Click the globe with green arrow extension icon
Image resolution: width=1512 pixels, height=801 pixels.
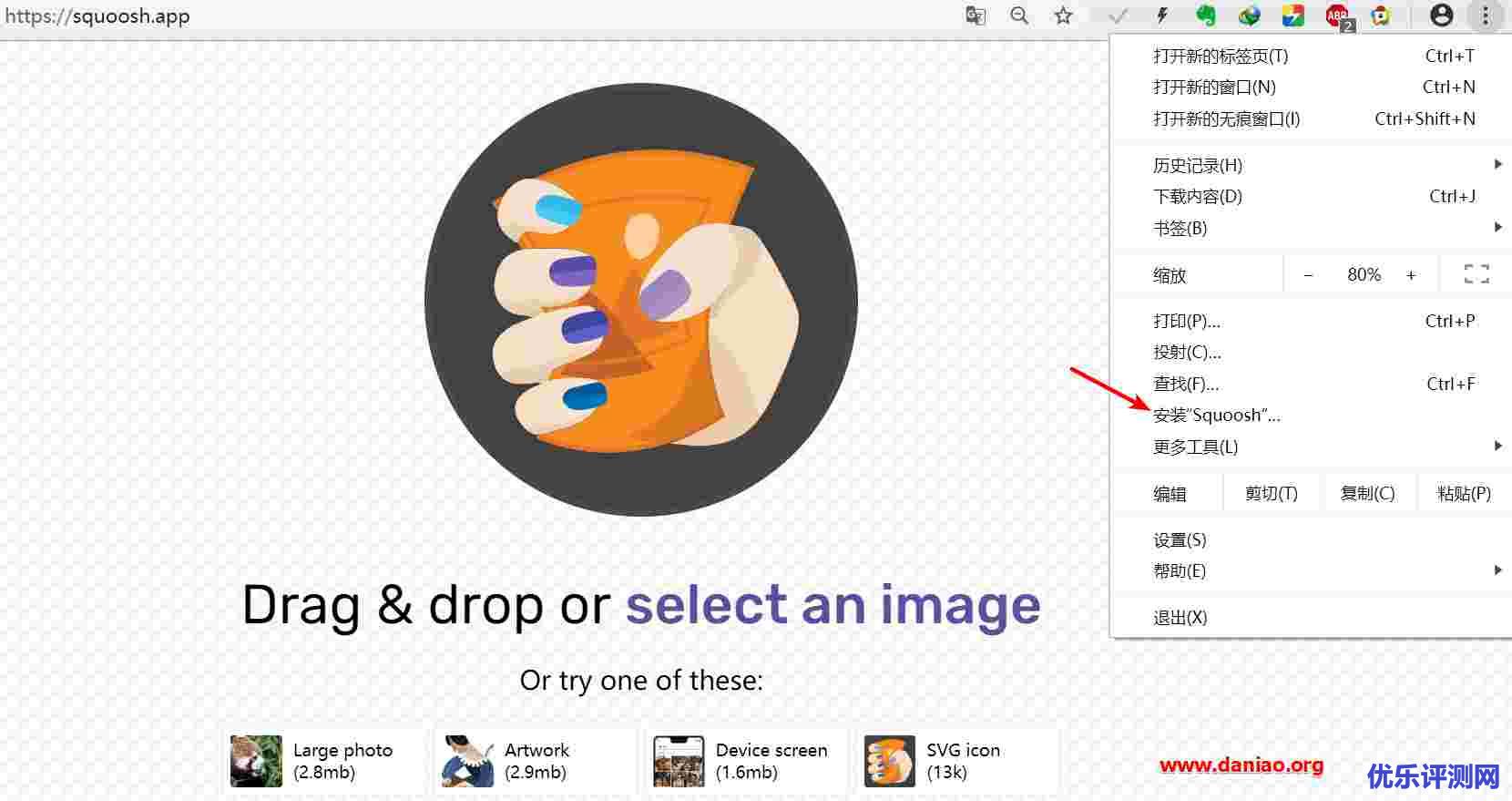click(1249, 15)
